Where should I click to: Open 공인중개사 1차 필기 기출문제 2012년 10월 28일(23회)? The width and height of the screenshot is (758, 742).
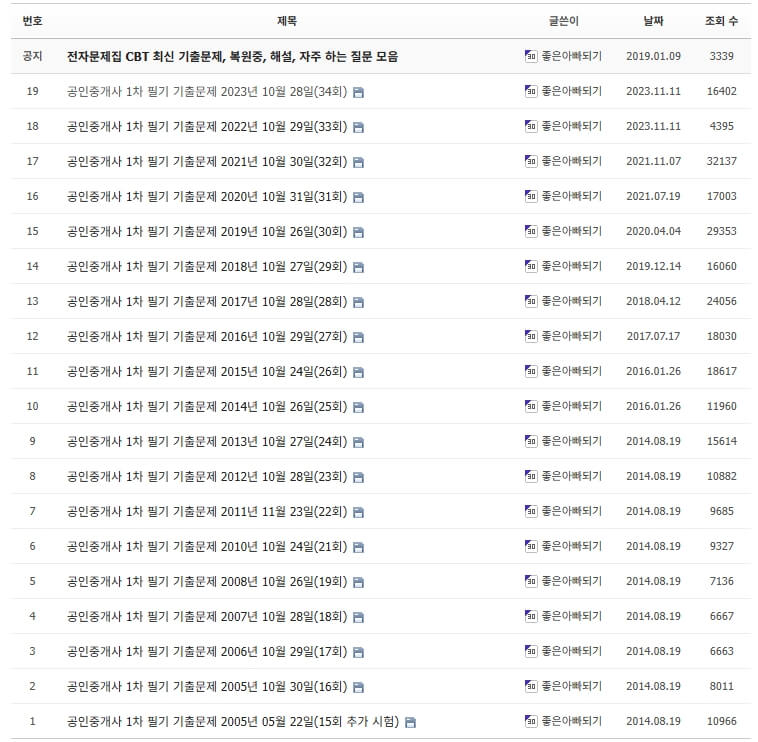pos(207,477)
